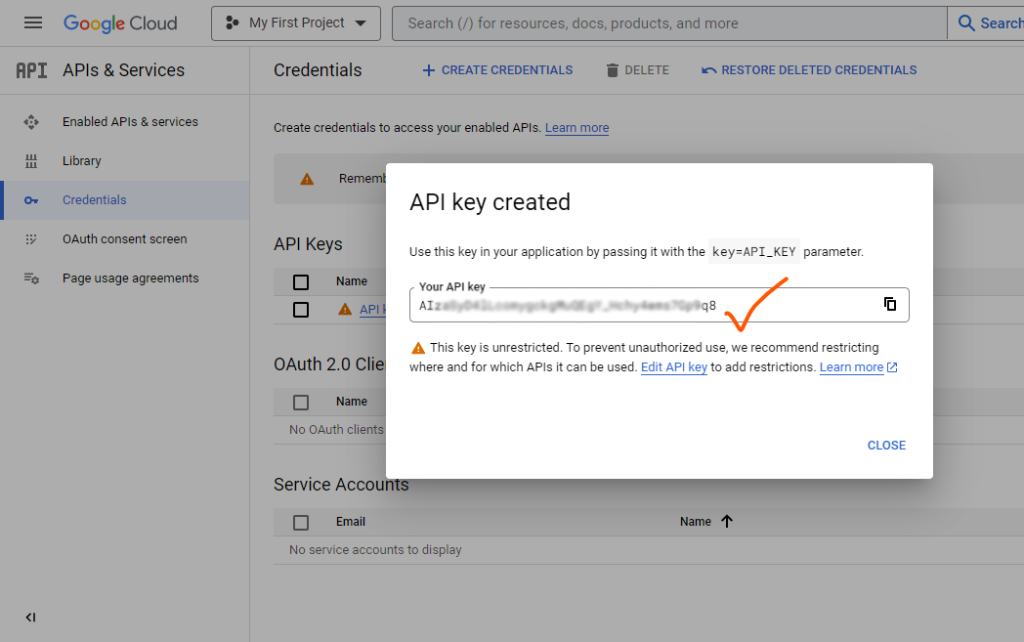Collapse the sidebar with the chevron icon
Screen dimensions: 1024x642
(x=30, y=617)
